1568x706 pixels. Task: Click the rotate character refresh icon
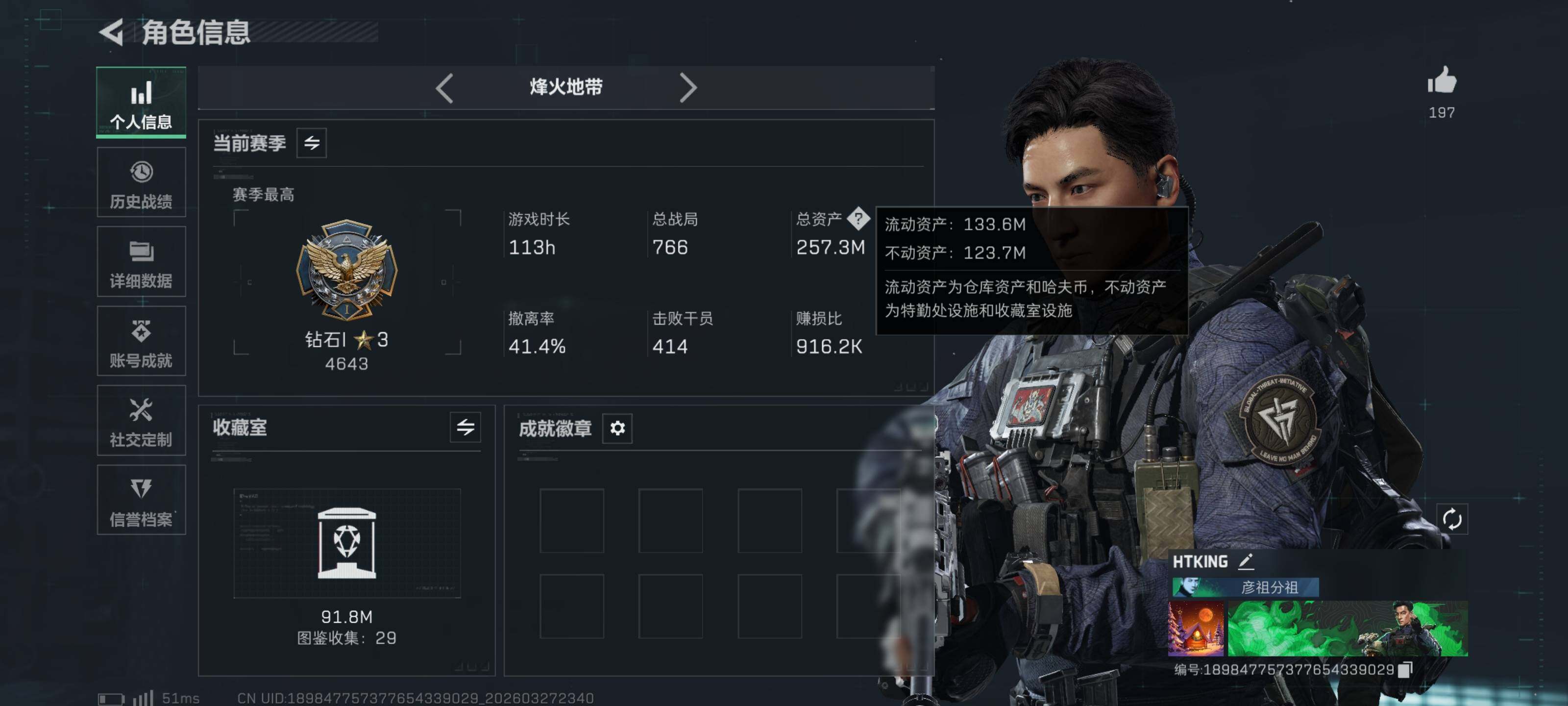[1452, 519]
